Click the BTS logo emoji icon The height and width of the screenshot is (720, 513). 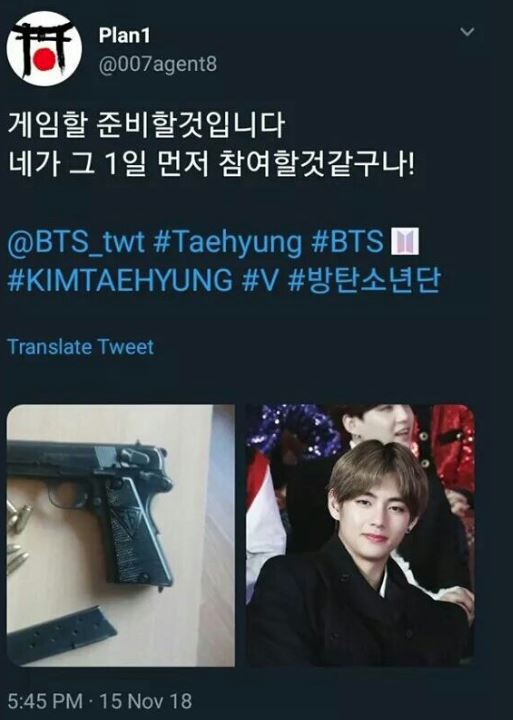pos(405,241)
